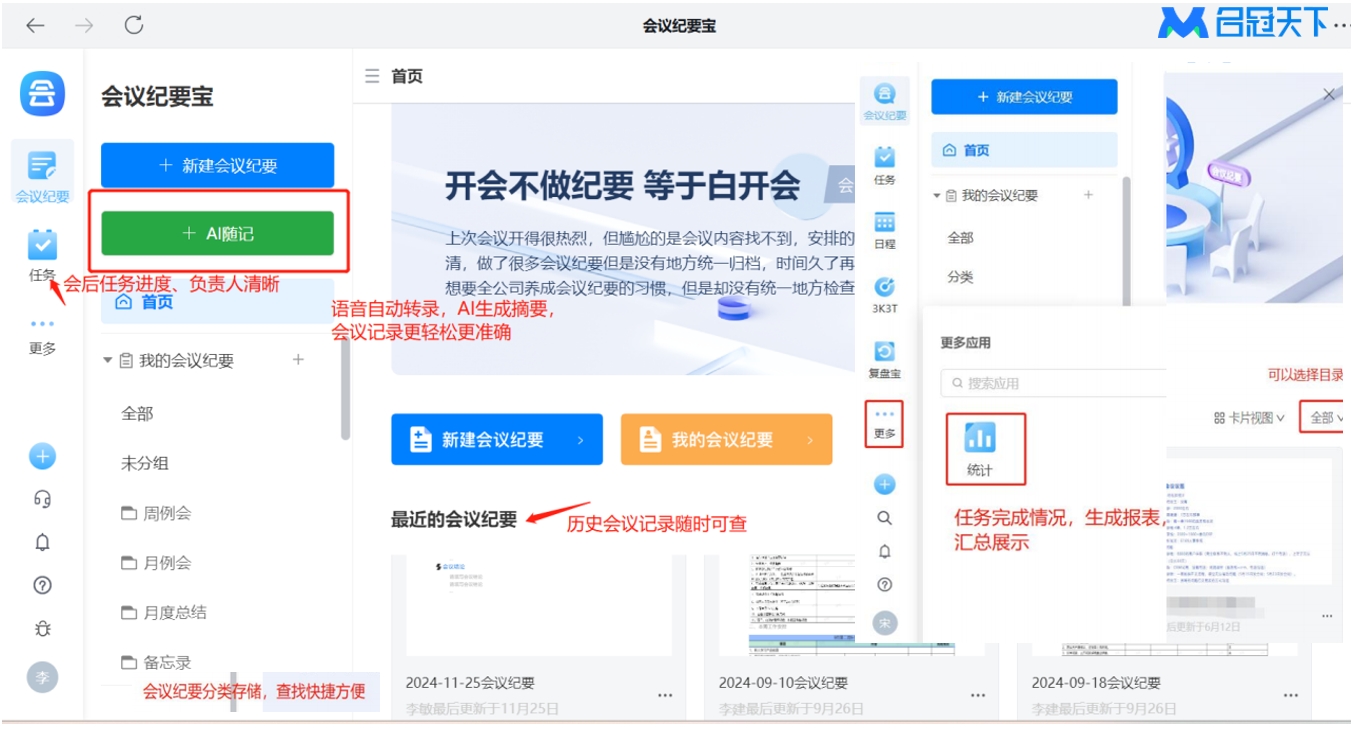Open the 月度总结 folder
The image size is (1356, 729).
(x=165, y=612)
